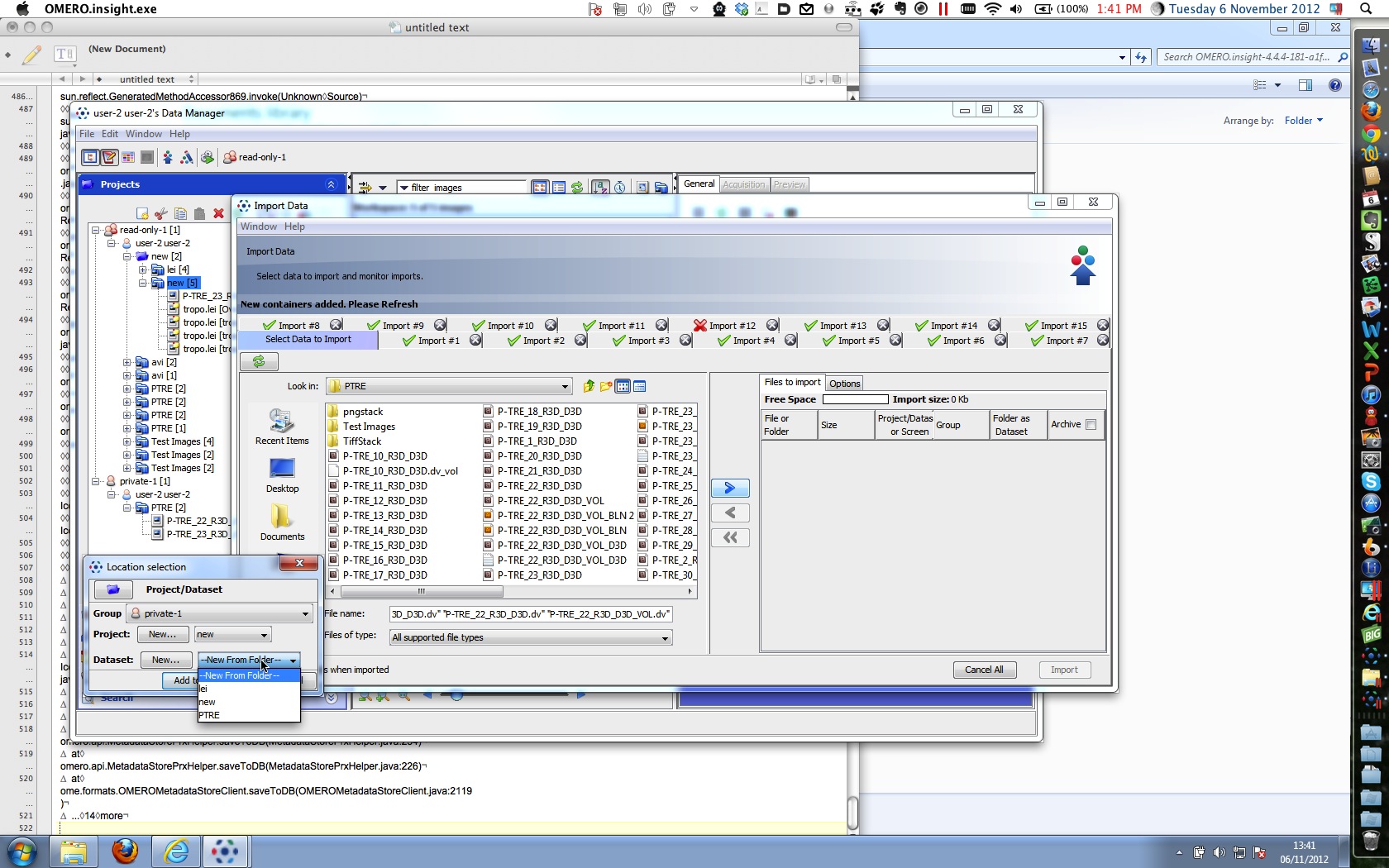Click the scissors cut icon above Projects tree
The image size is (1389, 868).
[161, 213]
